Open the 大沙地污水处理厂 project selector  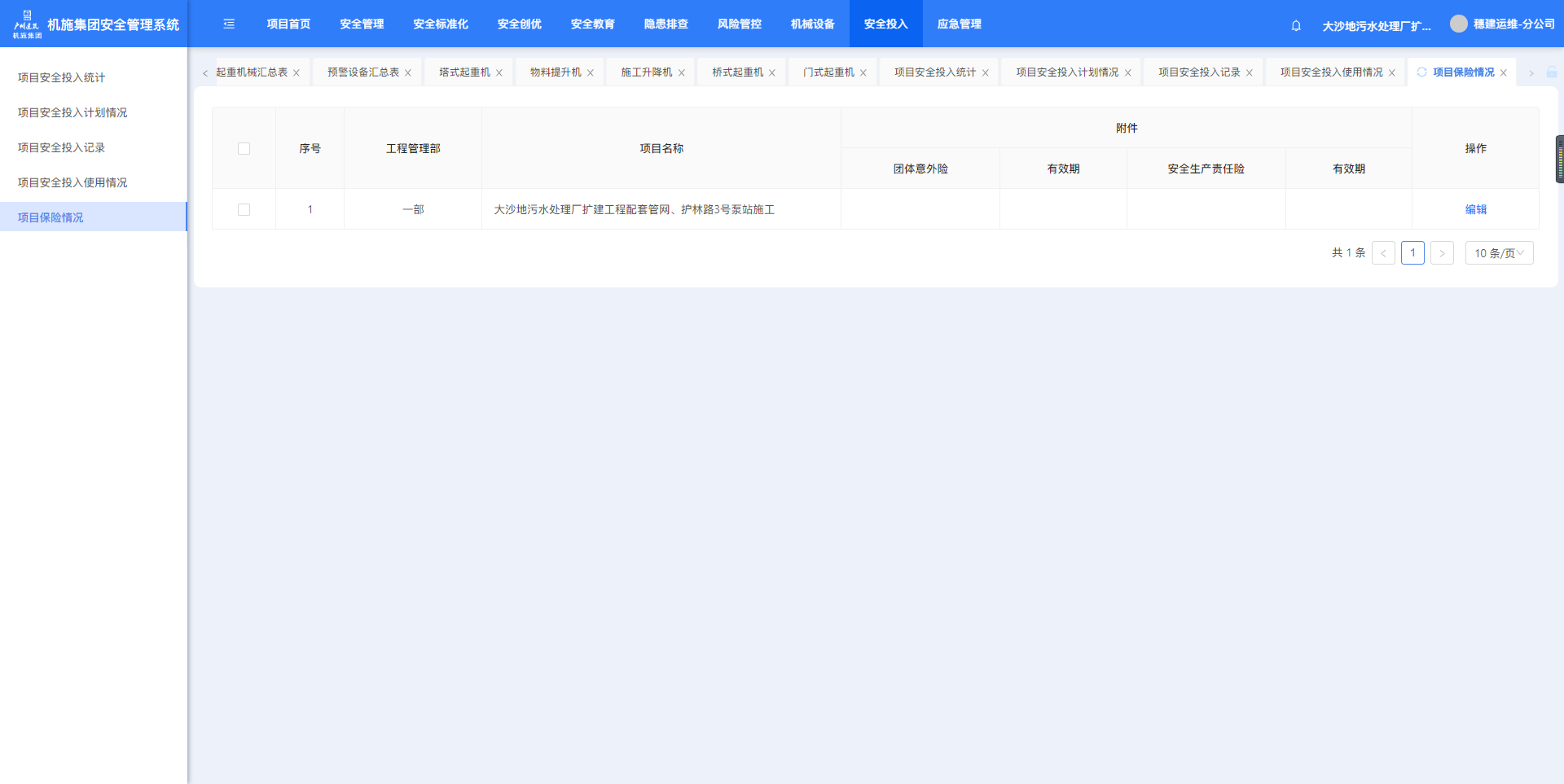[1376, 26]
